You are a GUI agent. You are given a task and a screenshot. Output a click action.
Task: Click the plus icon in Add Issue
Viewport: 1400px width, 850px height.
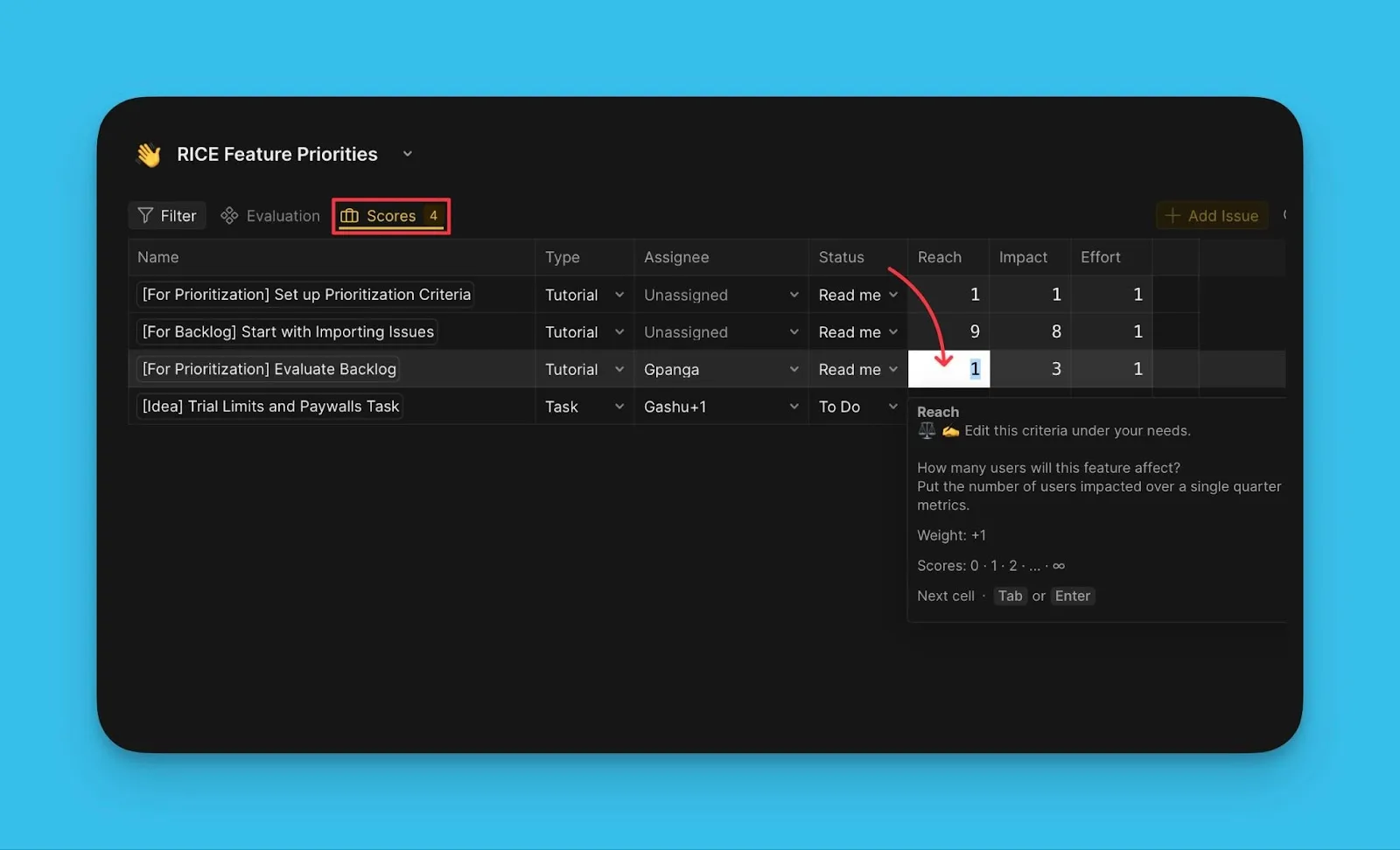(x=1172, y=216)
